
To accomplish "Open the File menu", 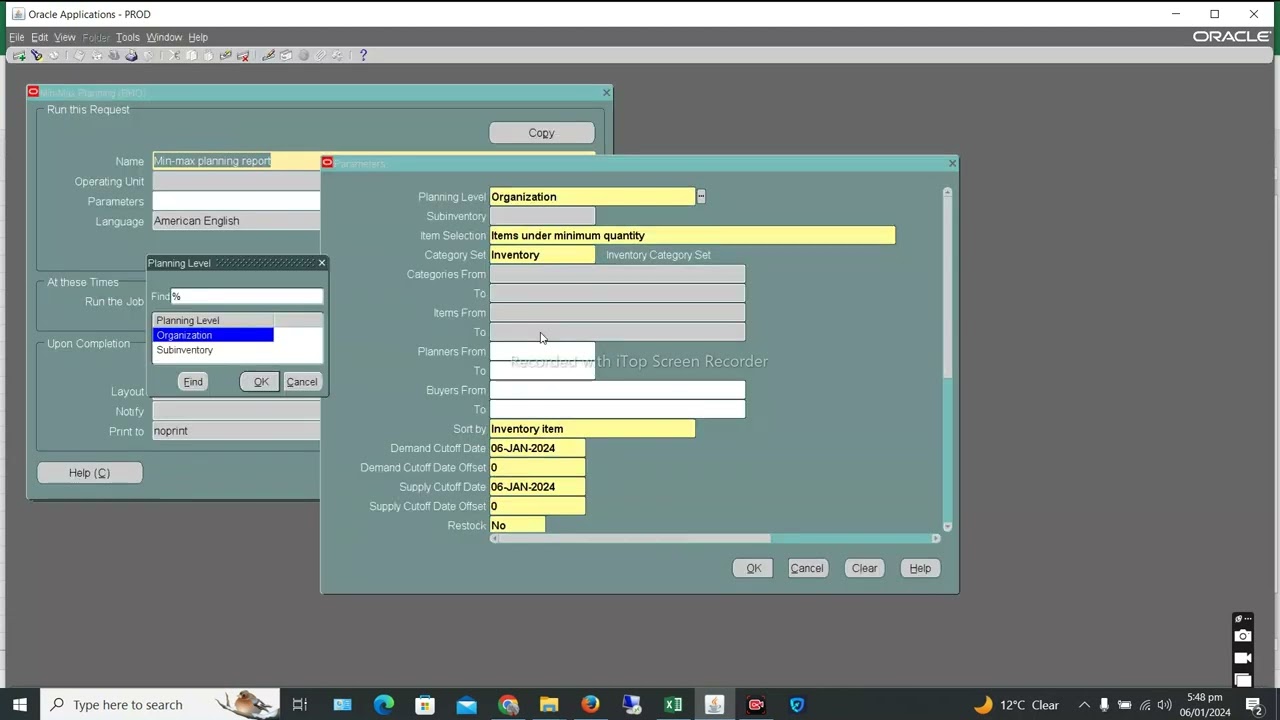I will coord(17,37).
